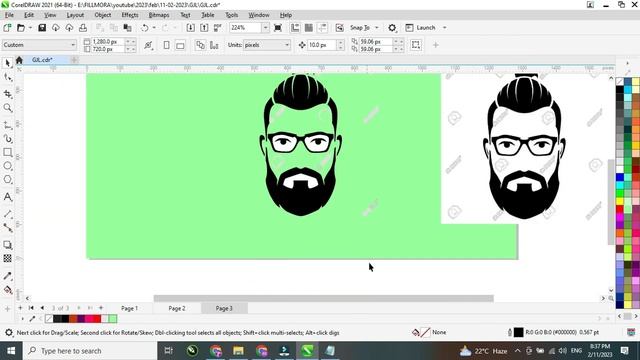
Task: Click Windows taskbar search box
Action: tap(90, 351)
